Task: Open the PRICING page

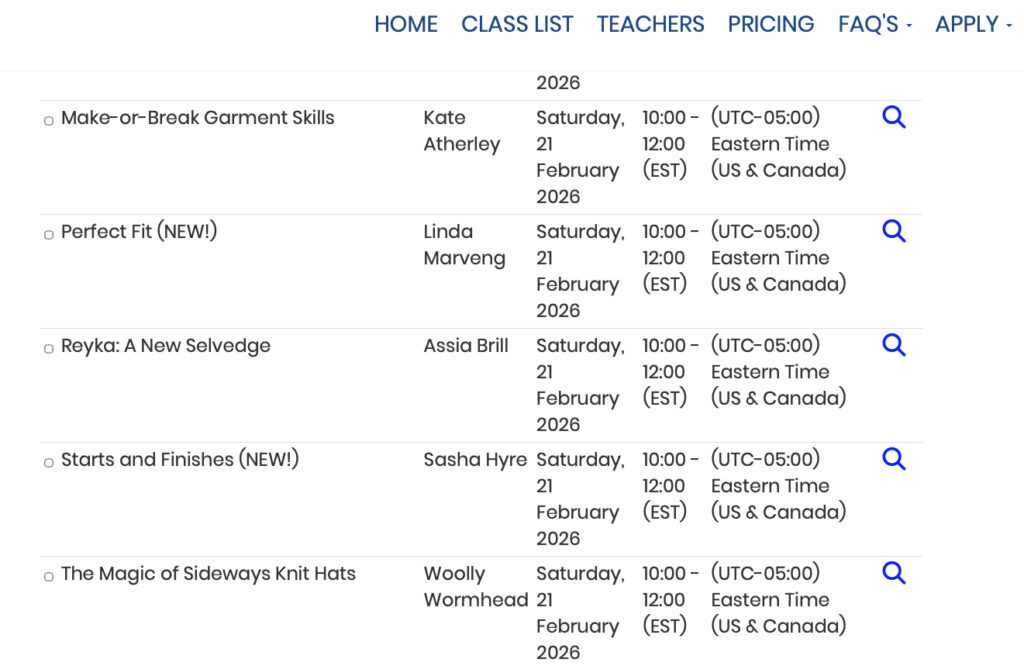Action: [x=771, y=24]
